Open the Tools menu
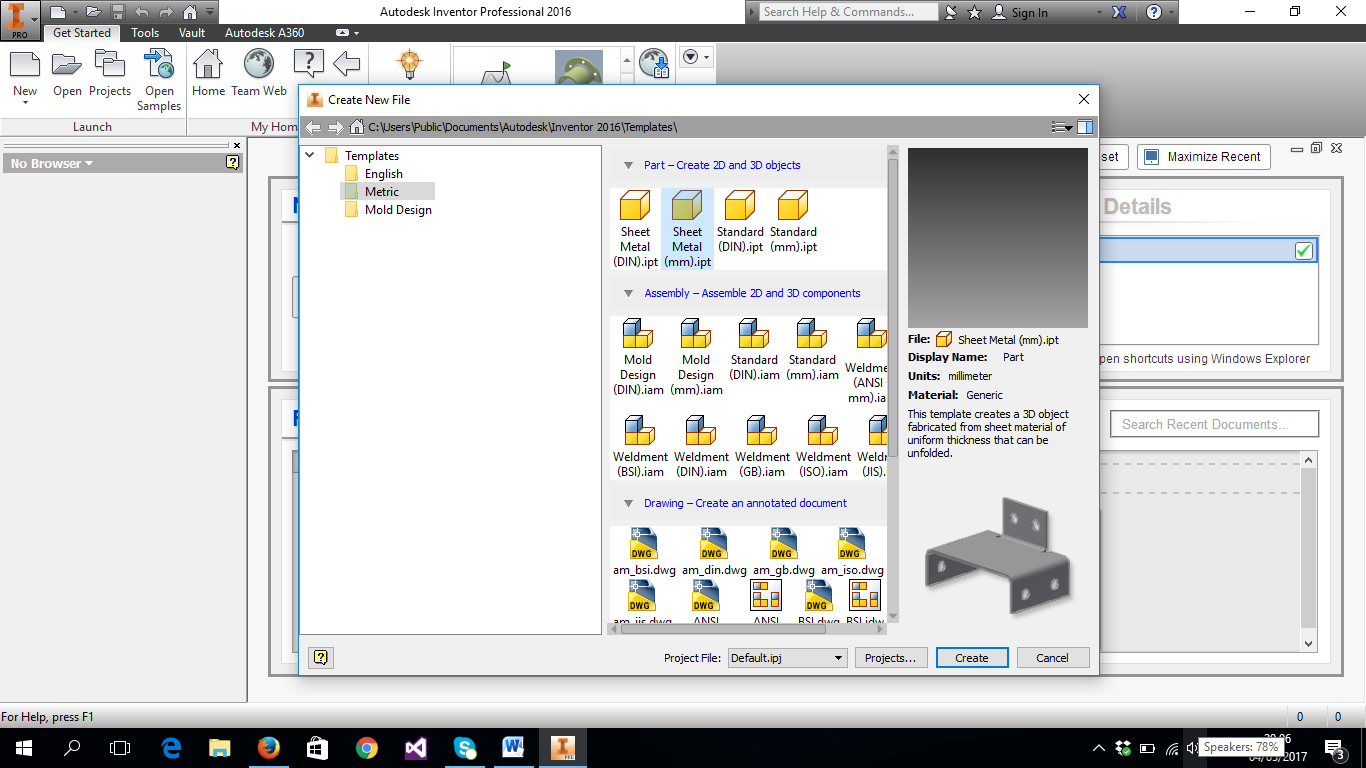Image resolution: width=1366 pixels, height=768 pixels. [x=144, y=32]
